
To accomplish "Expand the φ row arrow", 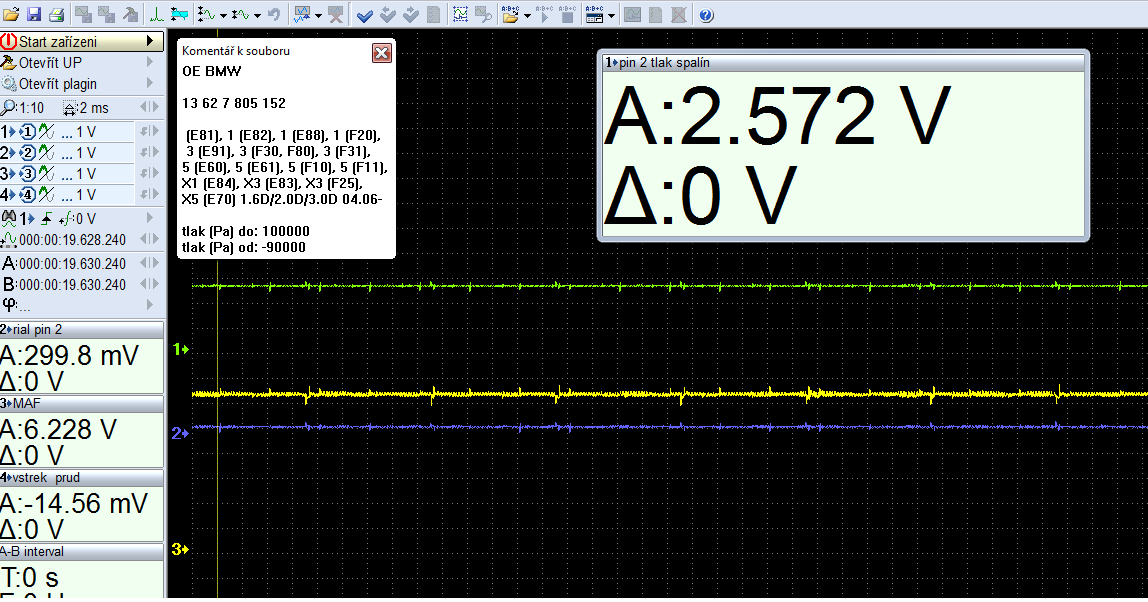I will (x=150, y=304).
